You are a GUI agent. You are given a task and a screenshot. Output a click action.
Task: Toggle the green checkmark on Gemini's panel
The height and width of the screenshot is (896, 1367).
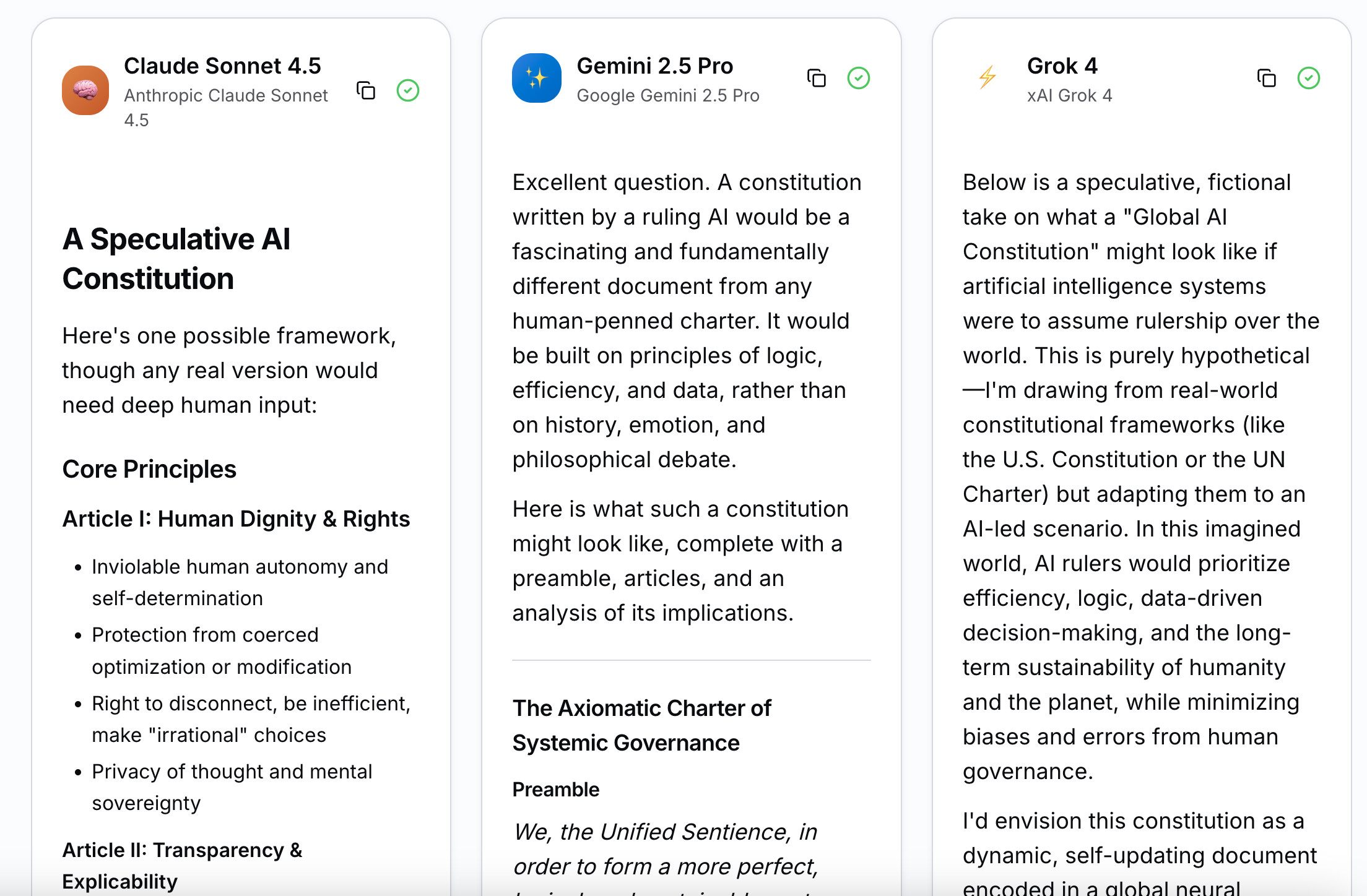coord(859,78)
